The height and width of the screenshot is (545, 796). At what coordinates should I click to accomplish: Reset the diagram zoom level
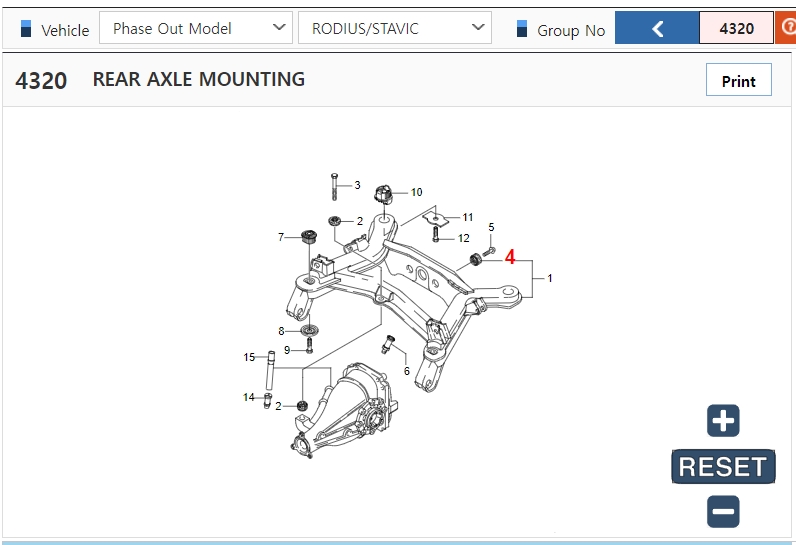pos(723,466)
